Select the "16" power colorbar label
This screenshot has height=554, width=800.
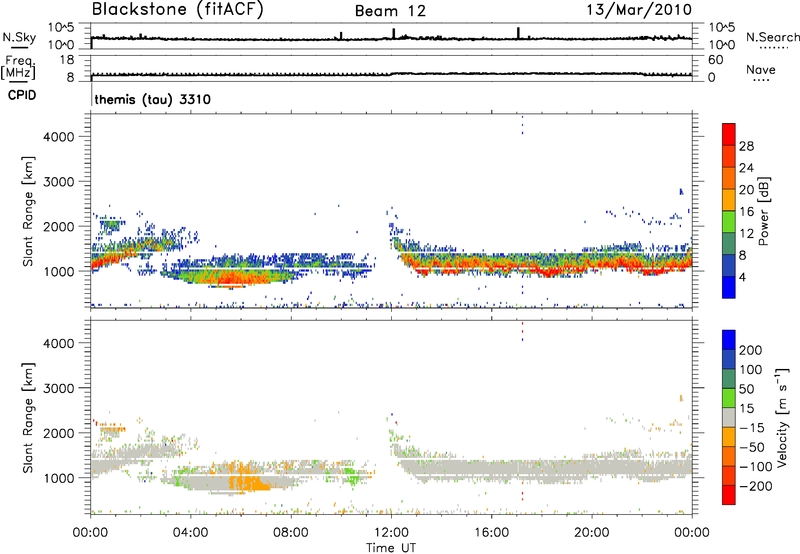pos(746,212)
